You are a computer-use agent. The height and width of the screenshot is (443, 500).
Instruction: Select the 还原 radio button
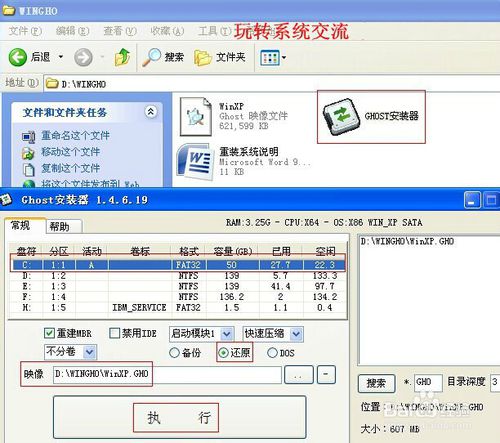point(223,353)
